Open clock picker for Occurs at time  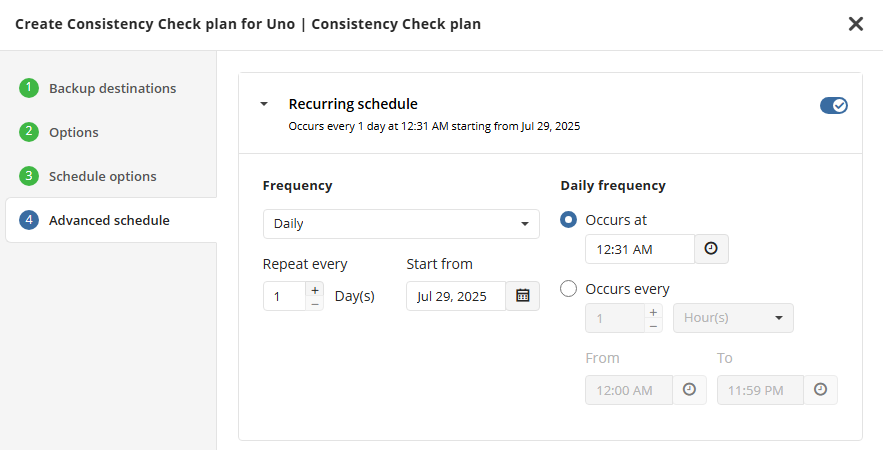(711, 249)
